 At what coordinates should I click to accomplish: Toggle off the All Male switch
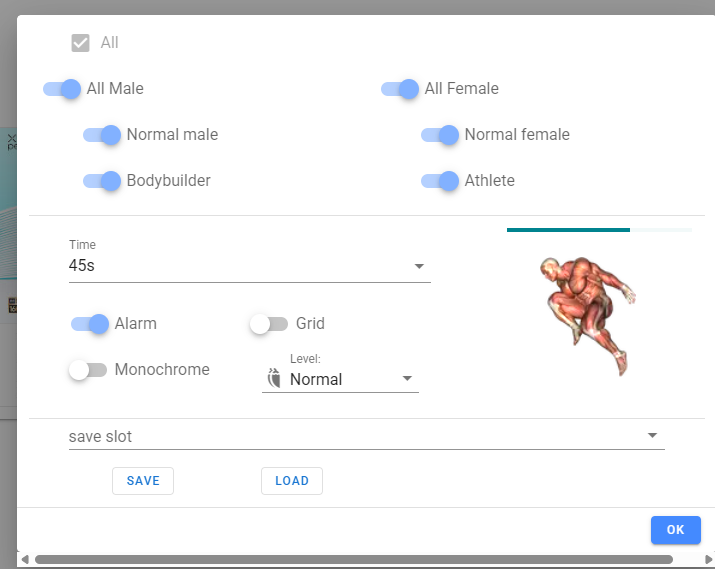(62, 89)
